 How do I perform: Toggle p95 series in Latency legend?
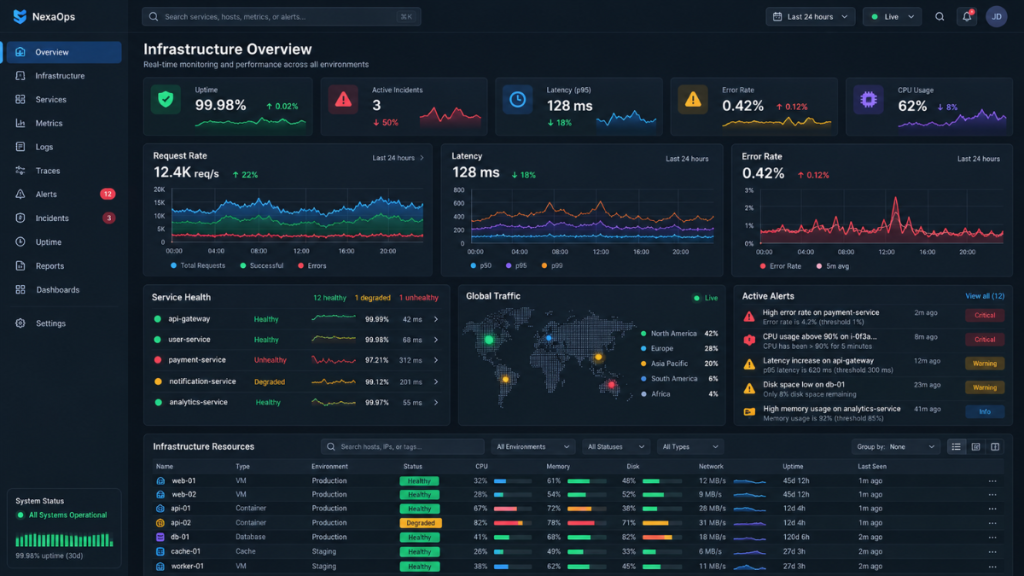coord(516,266)
